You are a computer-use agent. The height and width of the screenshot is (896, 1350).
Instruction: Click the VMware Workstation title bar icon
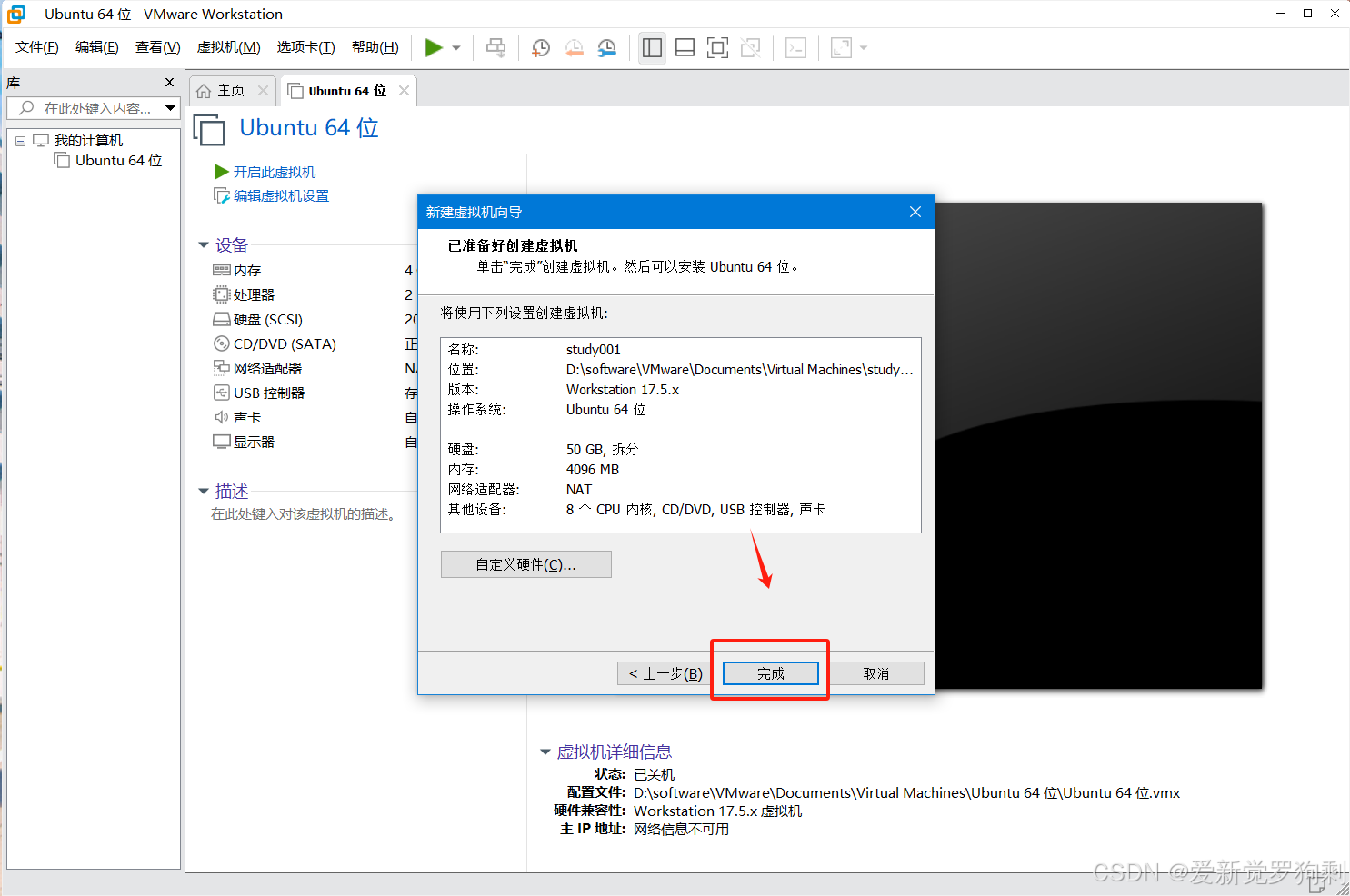click(x=16, y=14)
